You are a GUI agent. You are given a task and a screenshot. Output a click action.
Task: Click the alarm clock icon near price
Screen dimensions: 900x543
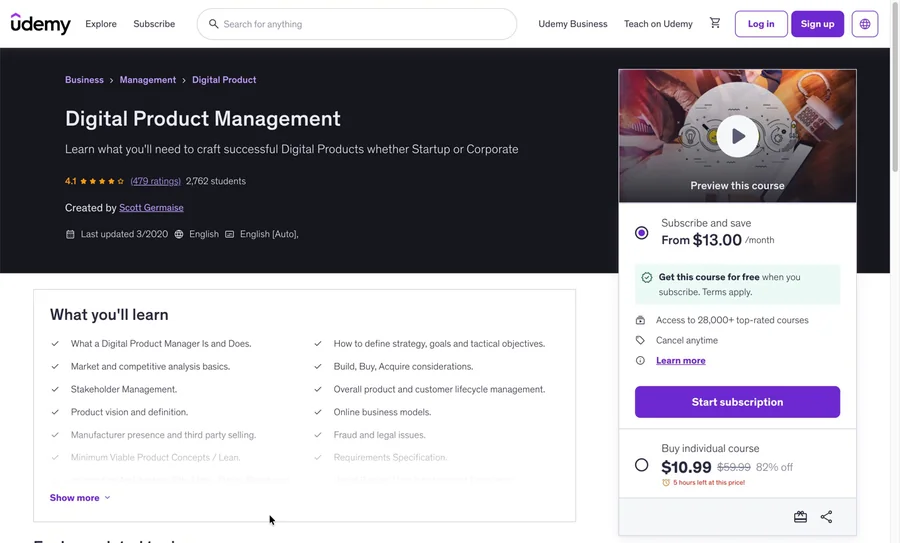pyautogui.click(x=666, y=482)
